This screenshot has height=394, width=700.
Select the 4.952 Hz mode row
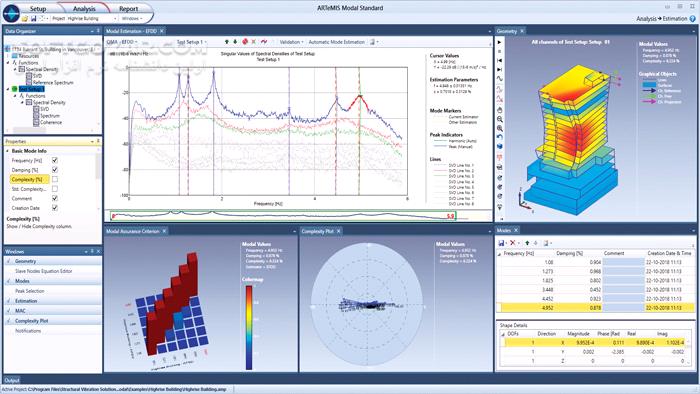596,308
